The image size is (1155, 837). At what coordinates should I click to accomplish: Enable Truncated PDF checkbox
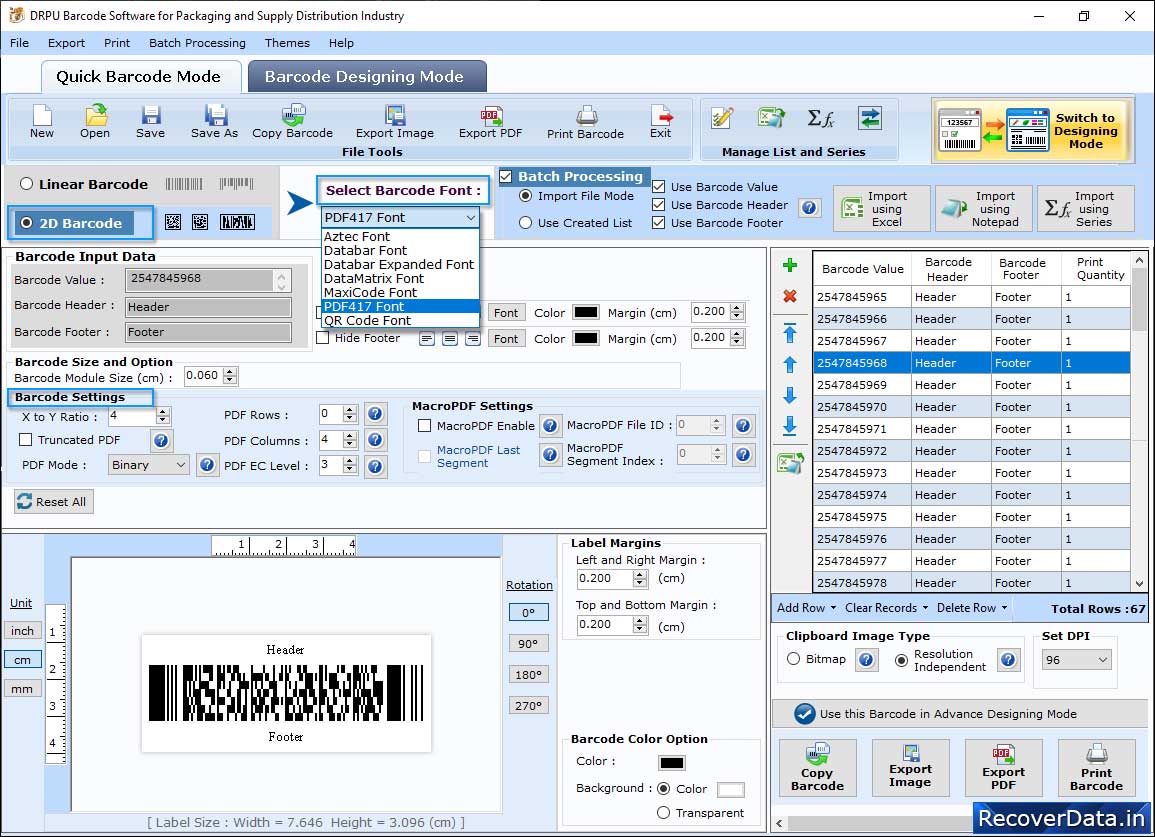tap(26, 440)
